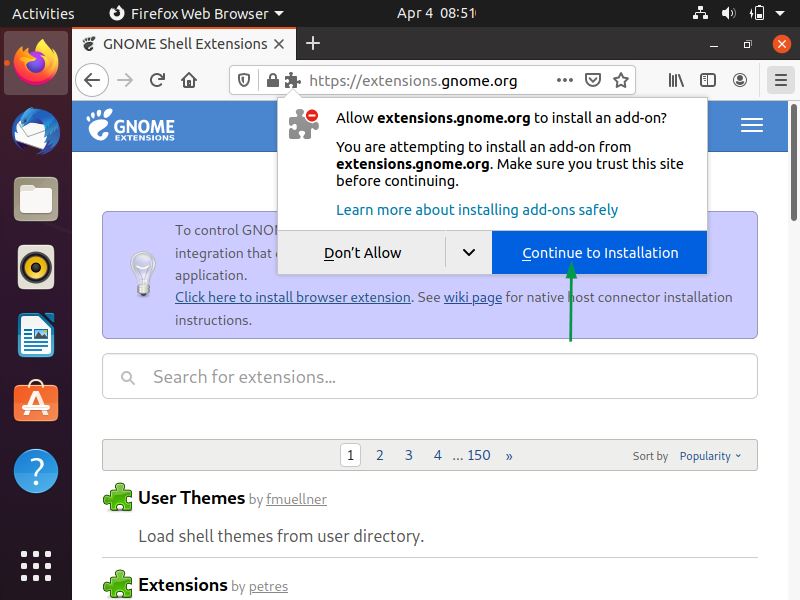The width and height of the screenshot is (800, 600).
Task: Click the browser Back arrow button
Action: (92, 80)
